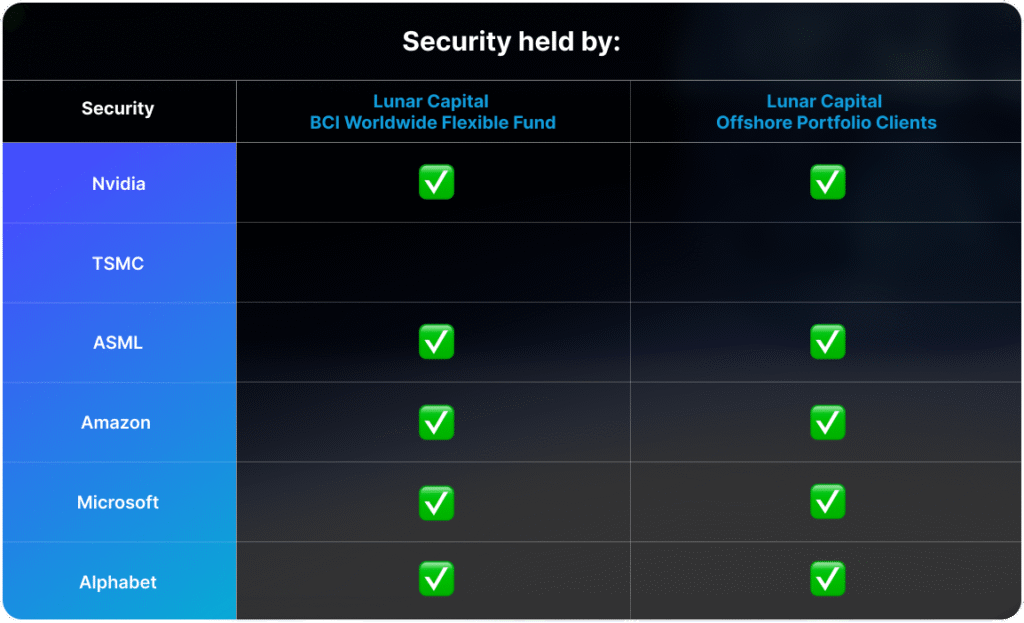Screen dimensions: 1024x623
Task: Select the Alphabet row label
Action: pyautogui.click(x=118, y=582)
